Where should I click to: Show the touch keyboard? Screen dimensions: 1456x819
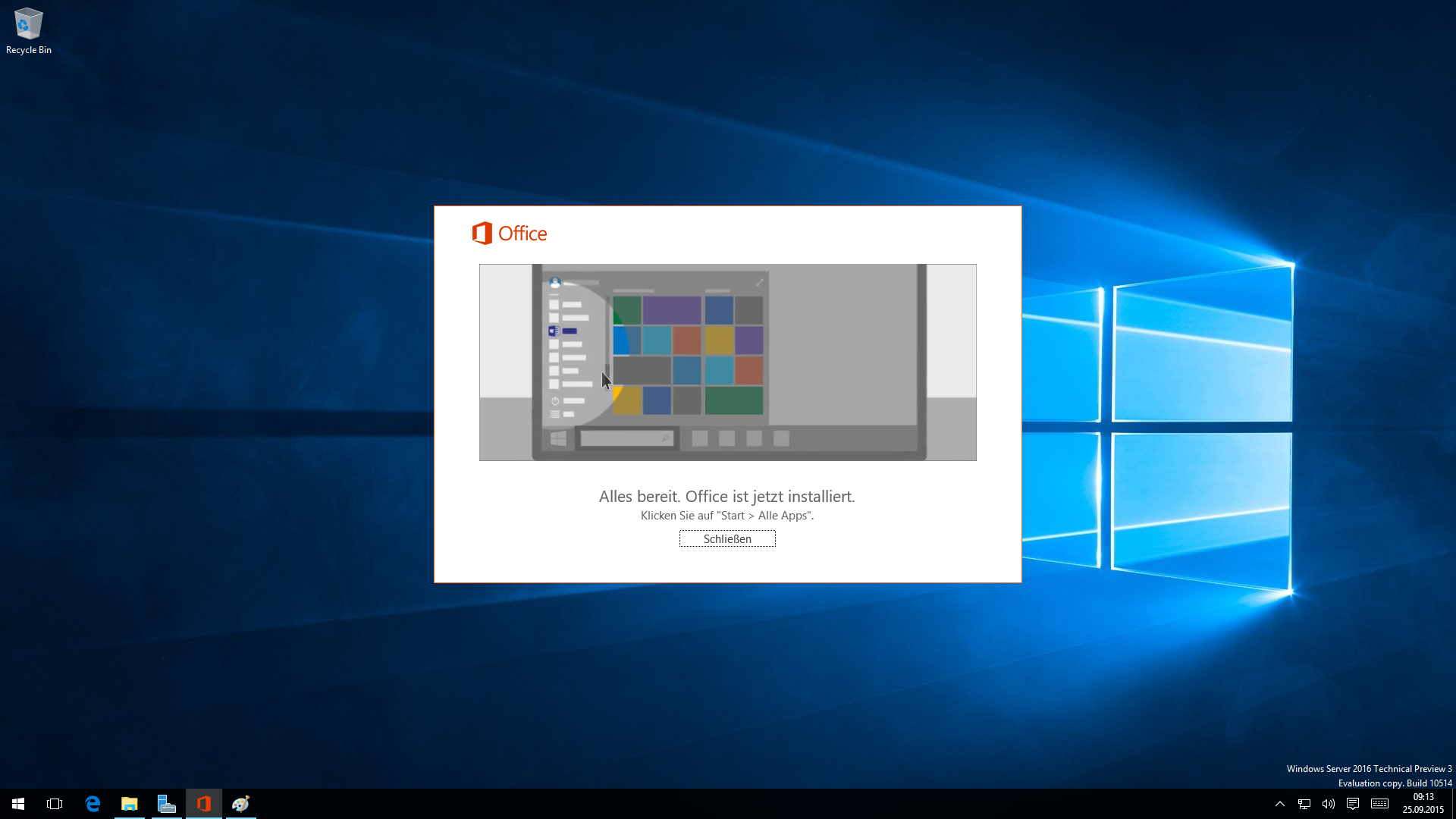1380,804
